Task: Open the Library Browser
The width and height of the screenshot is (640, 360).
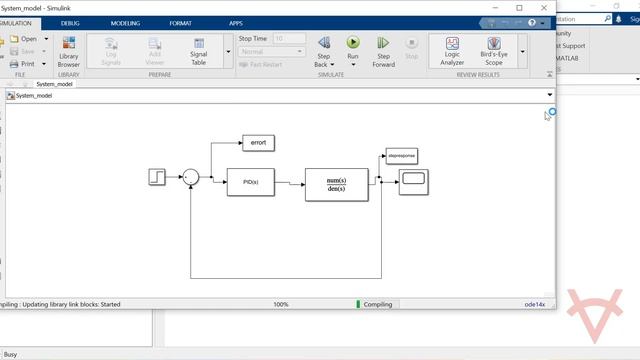Action: (69, 52)
